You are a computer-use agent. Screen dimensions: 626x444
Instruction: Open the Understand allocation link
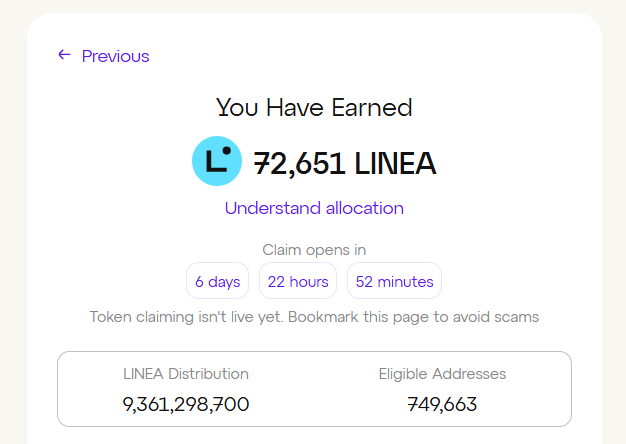click(x=314, y=208)
